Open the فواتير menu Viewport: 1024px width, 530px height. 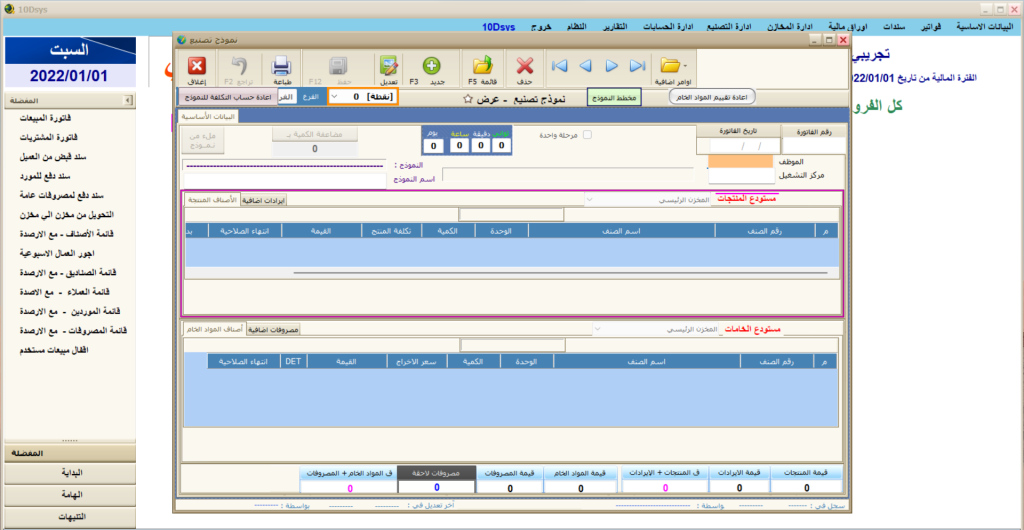pyautogui.click(x=931, y=27)
